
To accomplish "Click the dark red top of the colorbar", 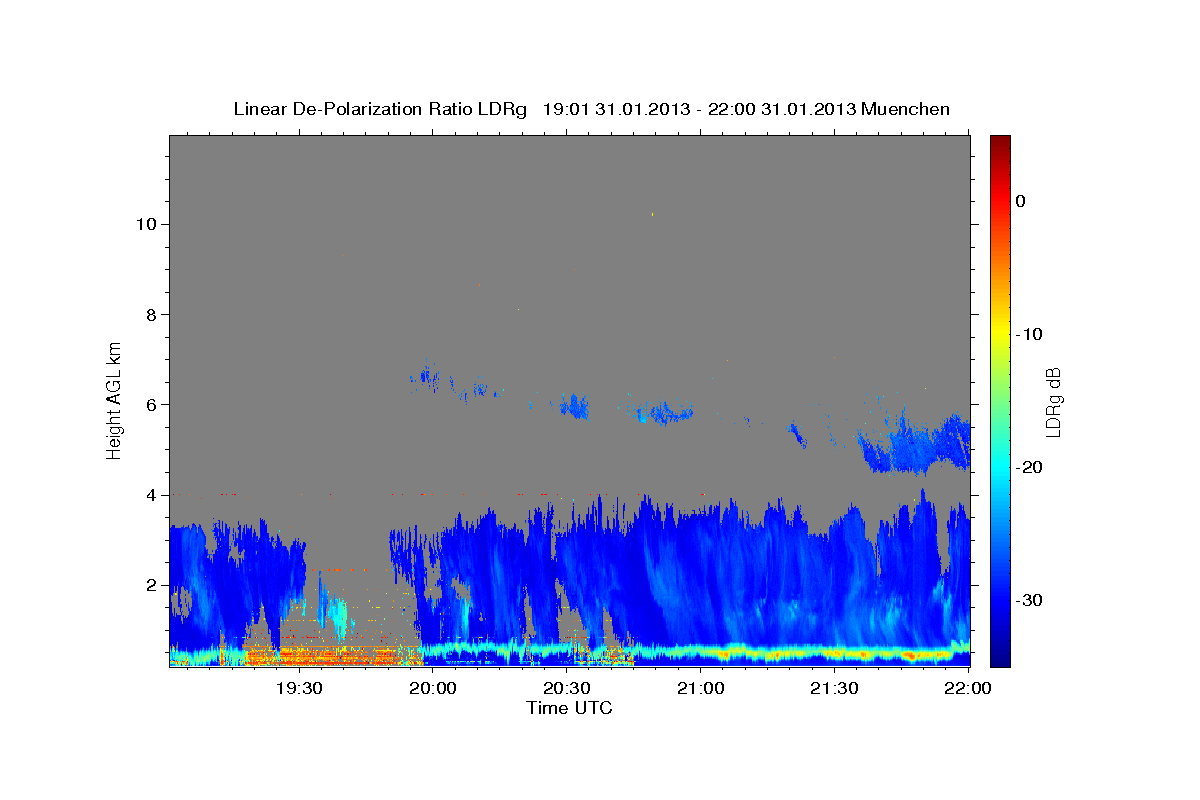I will tap(1000, 142).
